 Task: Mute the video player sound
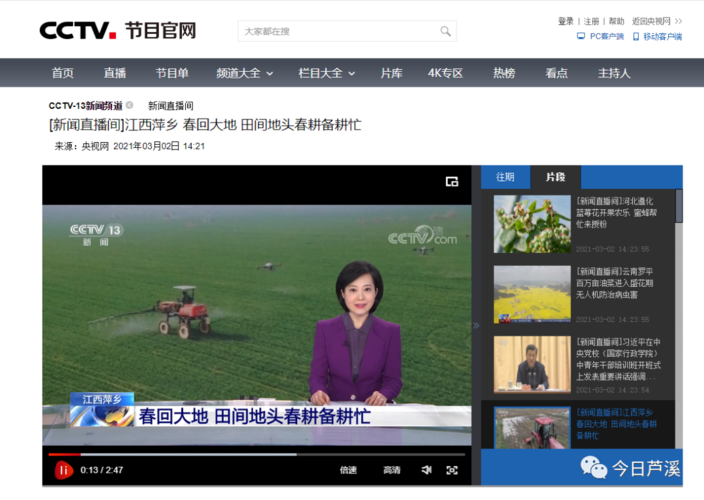[x=426, y=470]
